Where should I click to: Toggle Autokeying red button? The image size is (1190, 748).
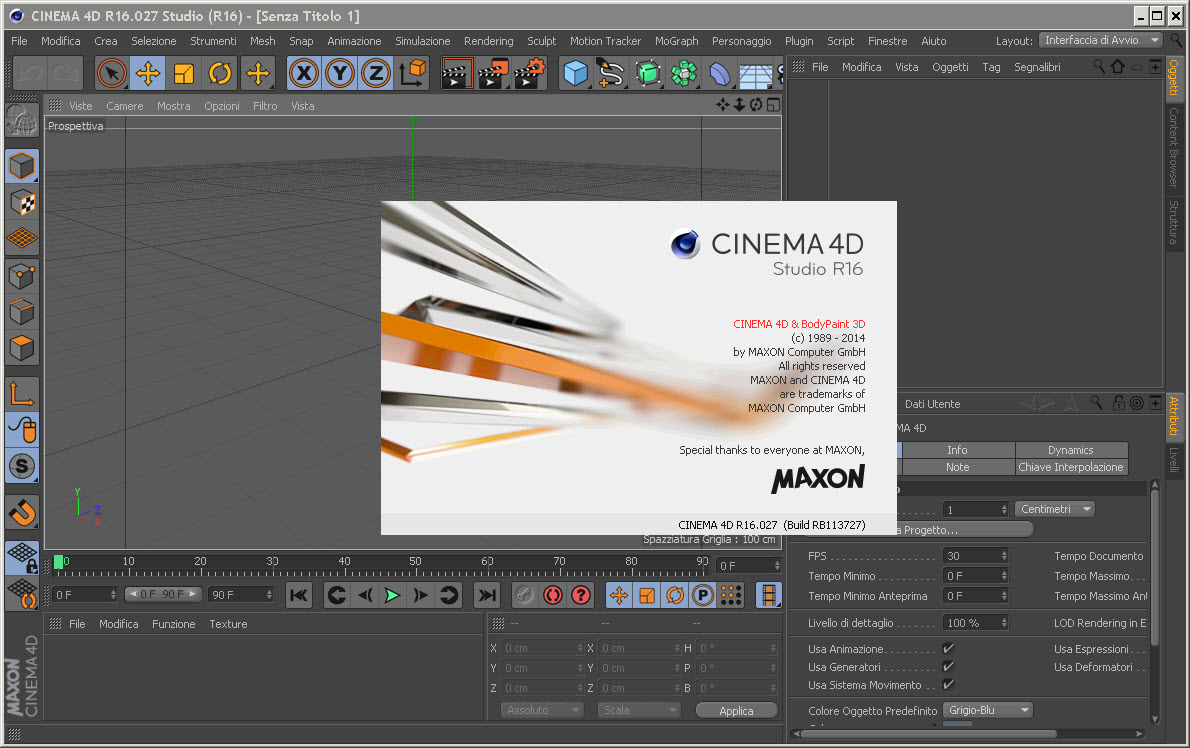[x=552, y=596]
